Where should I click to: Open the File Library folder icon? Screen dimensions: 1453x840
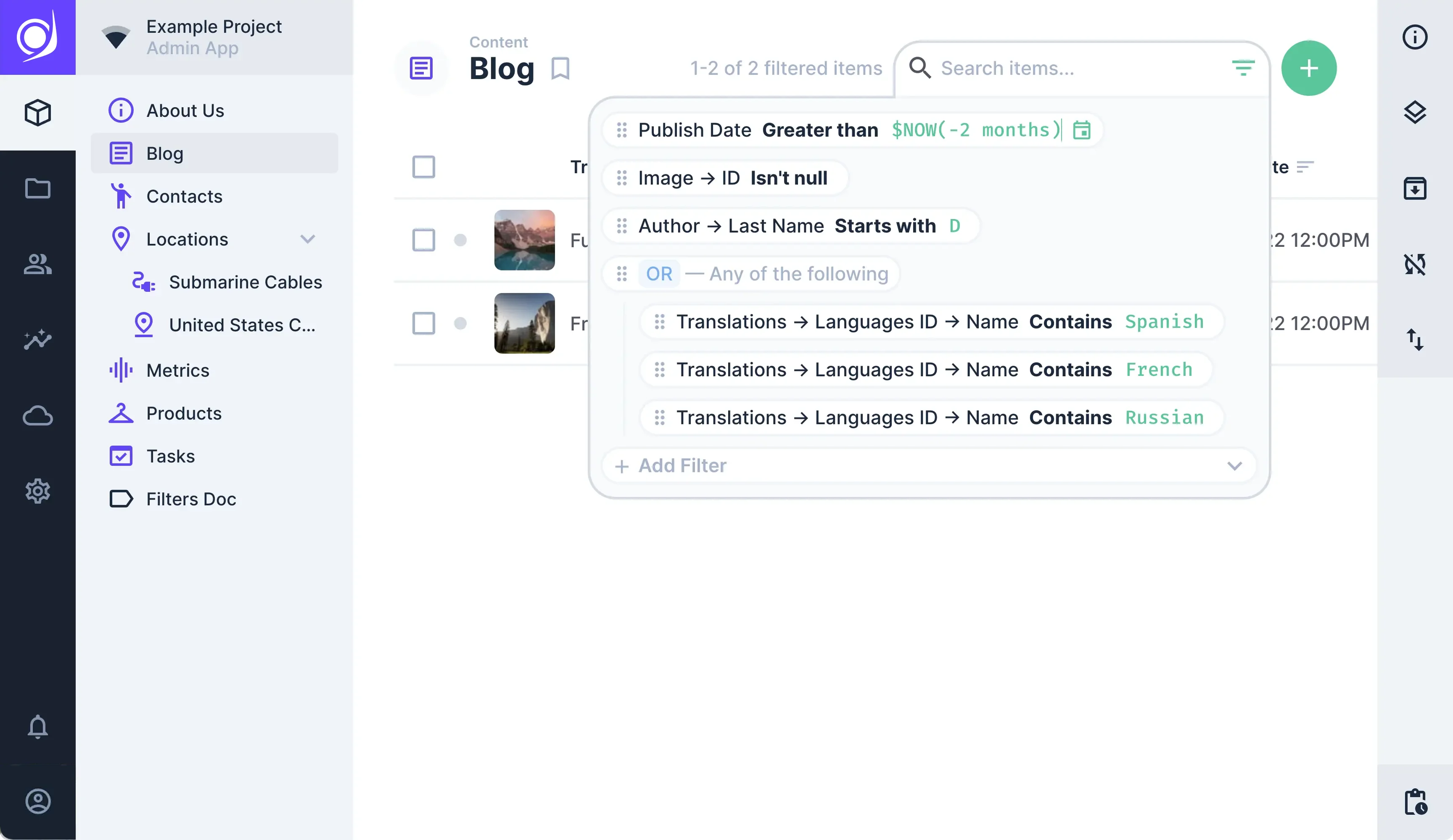(x=37, y=188)
